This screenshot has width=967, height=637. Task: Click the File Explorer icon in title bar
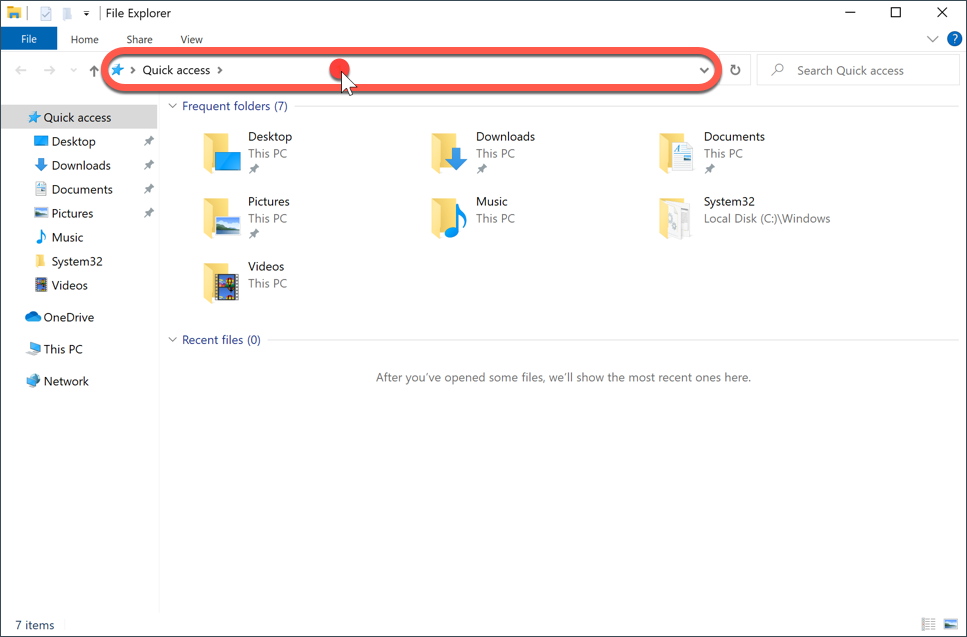click(14, 12)
